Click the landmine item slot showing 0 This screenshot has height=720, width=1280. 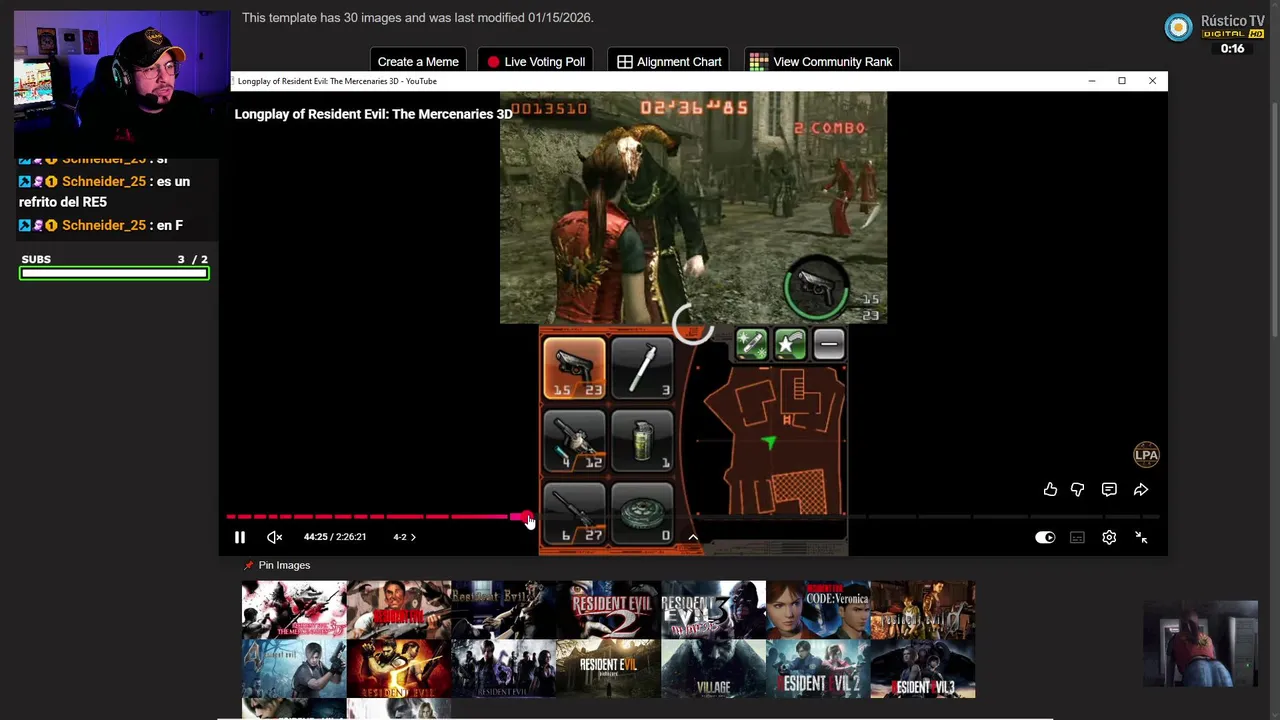pos(642,513)
